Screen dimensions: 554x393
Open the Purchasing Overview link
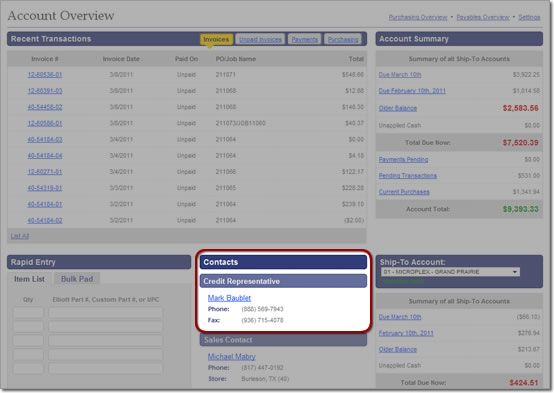[x=418, y=17]
